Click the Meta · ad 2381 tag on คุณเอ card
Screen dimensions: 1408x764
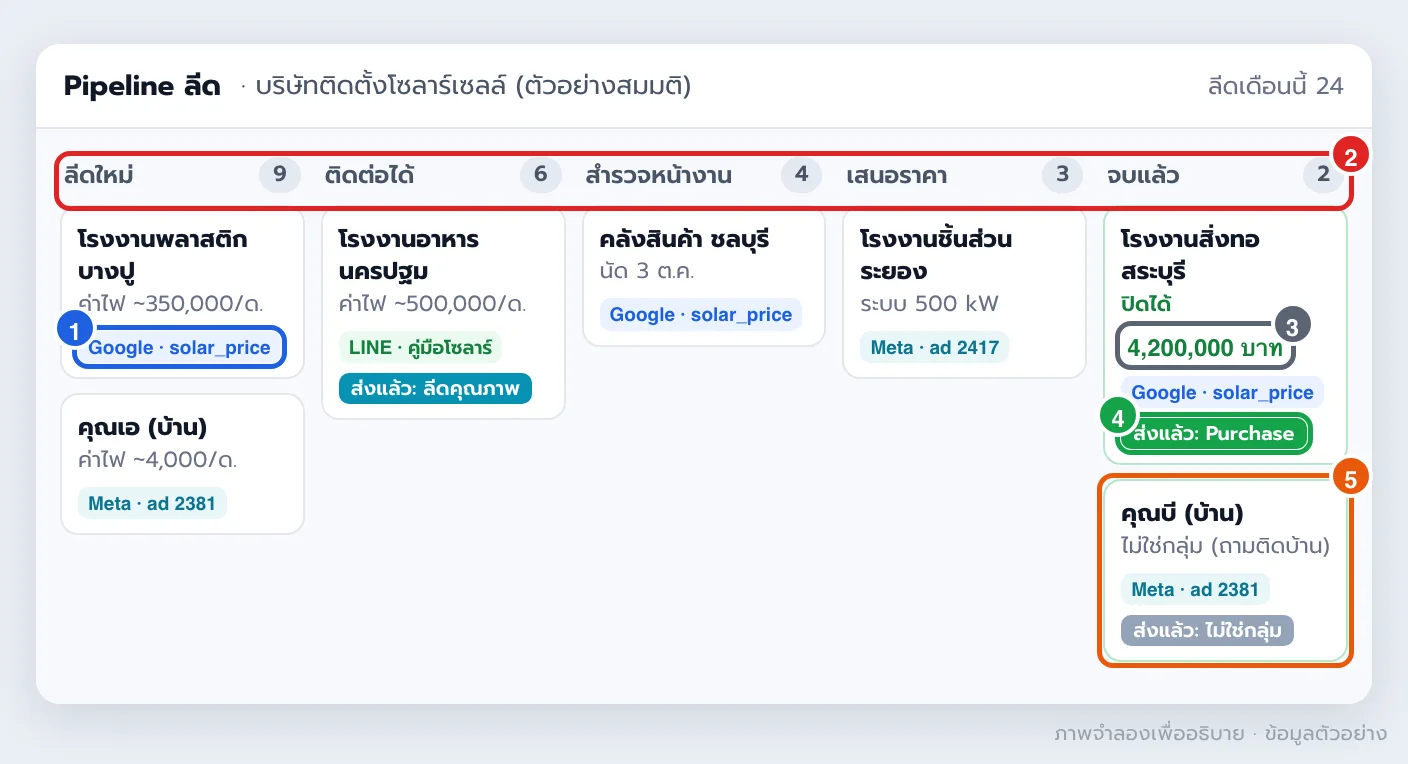click(152, 503)
